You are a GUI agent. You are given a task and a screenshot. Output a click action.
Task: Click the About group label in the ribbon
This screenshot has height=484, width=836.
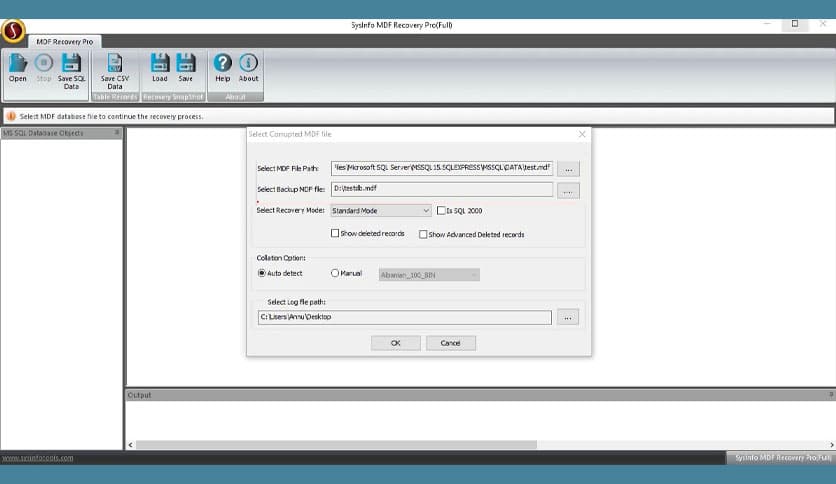pyautogui.click(x=235, y=97)
